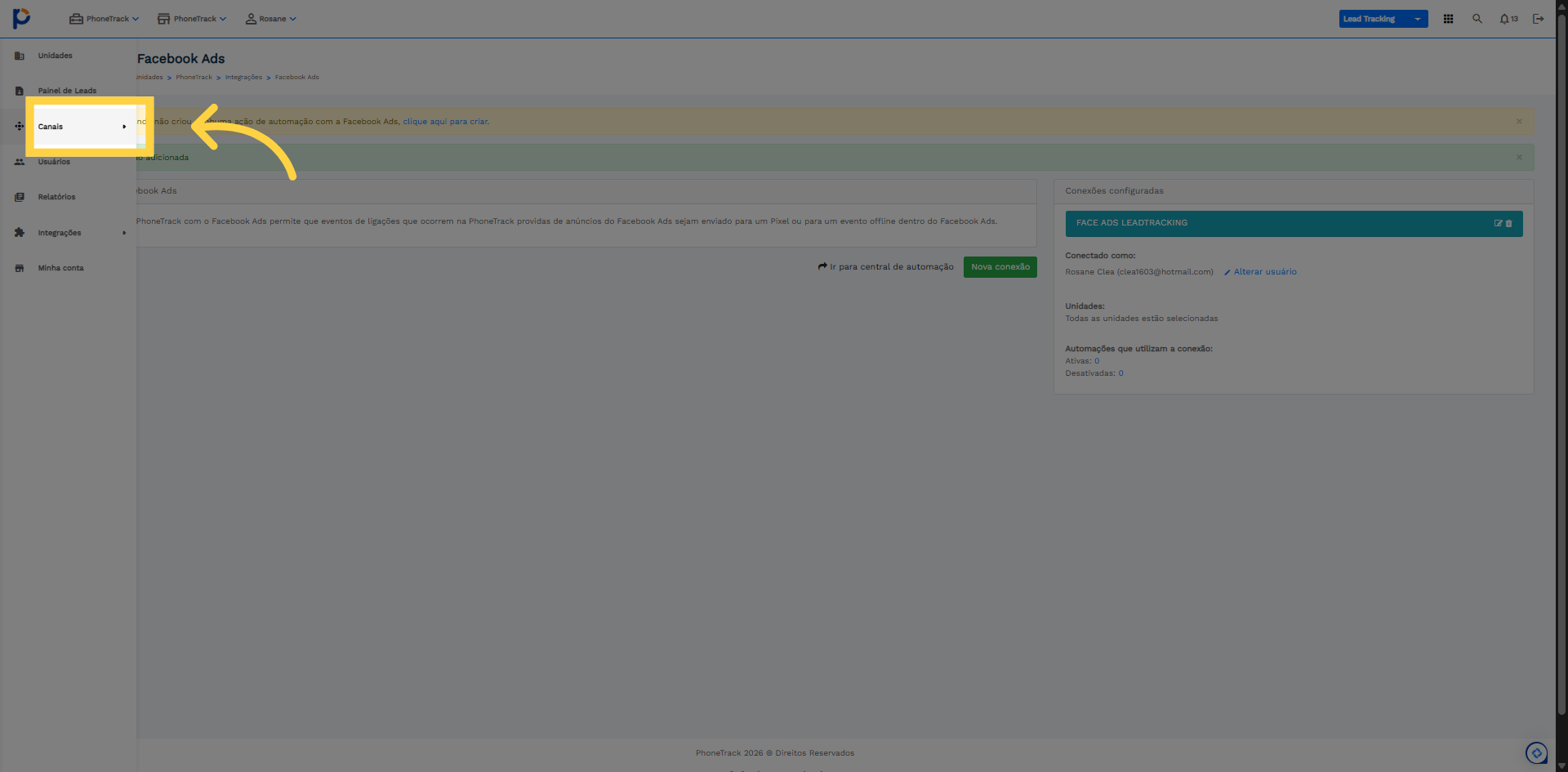Screen dimensions: 1568x772
Task: Expand the Integrações sidebar submenu
Action: (x=68, y=233)
